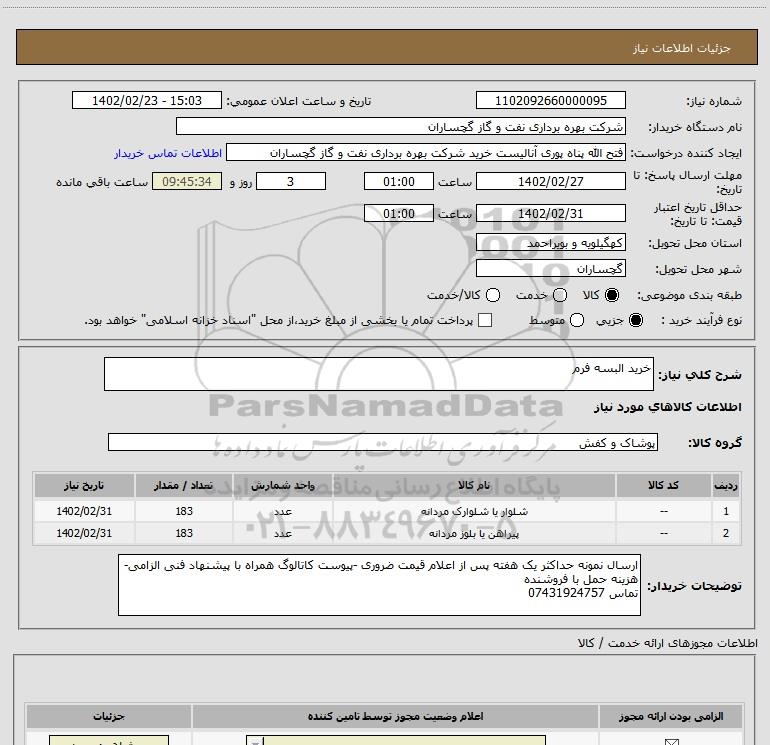This screenshot has height=745, width=770.
Task: Click the response deadline date 1402/02/27
Action: tap(550, 181)
